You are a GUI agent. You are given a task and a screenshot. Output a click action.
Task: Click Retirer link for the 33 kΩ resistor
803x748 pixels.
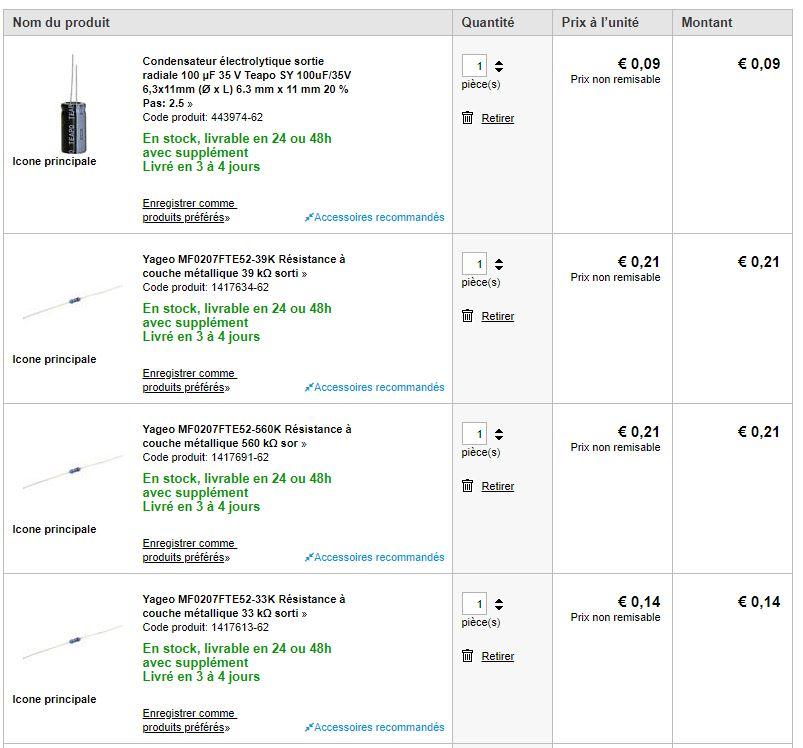[498, 656]
